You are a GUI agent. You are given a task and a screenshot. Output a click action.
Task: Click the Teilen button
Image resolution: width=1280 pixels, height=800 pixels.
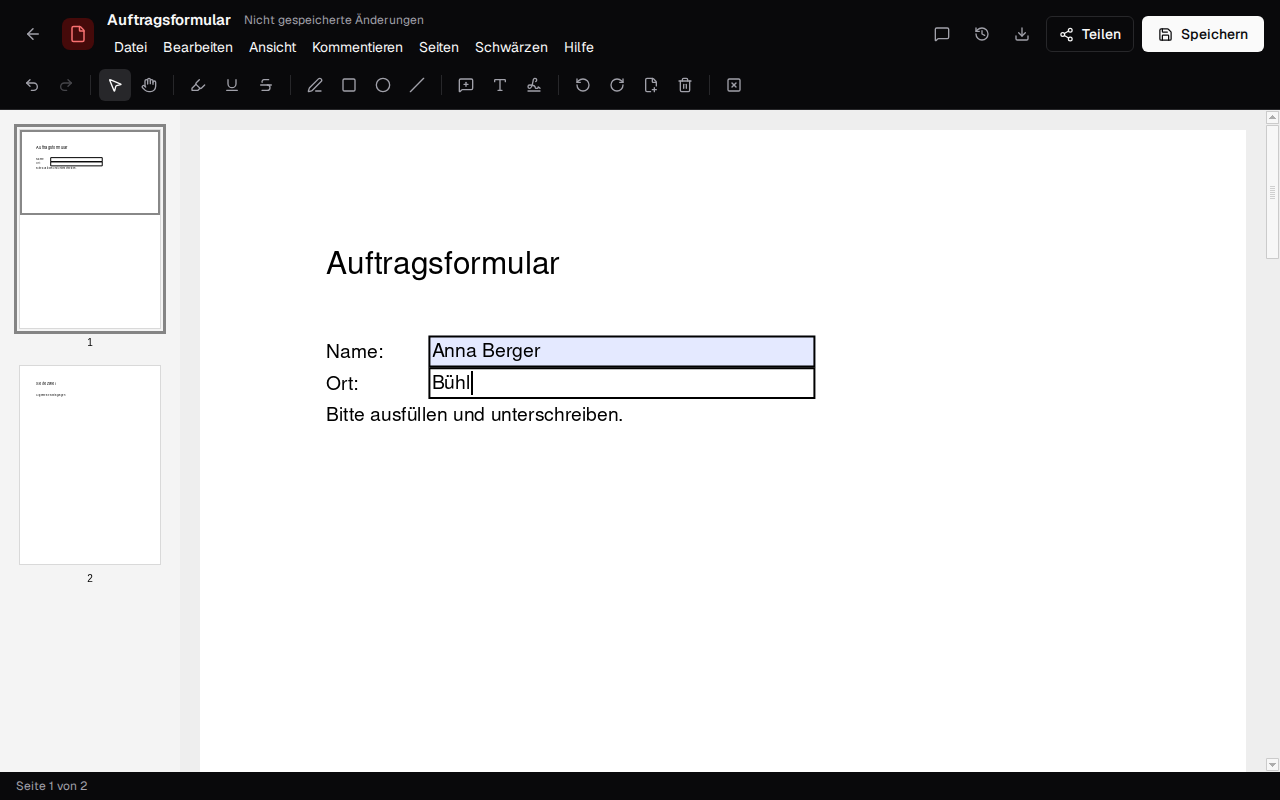1090,34
